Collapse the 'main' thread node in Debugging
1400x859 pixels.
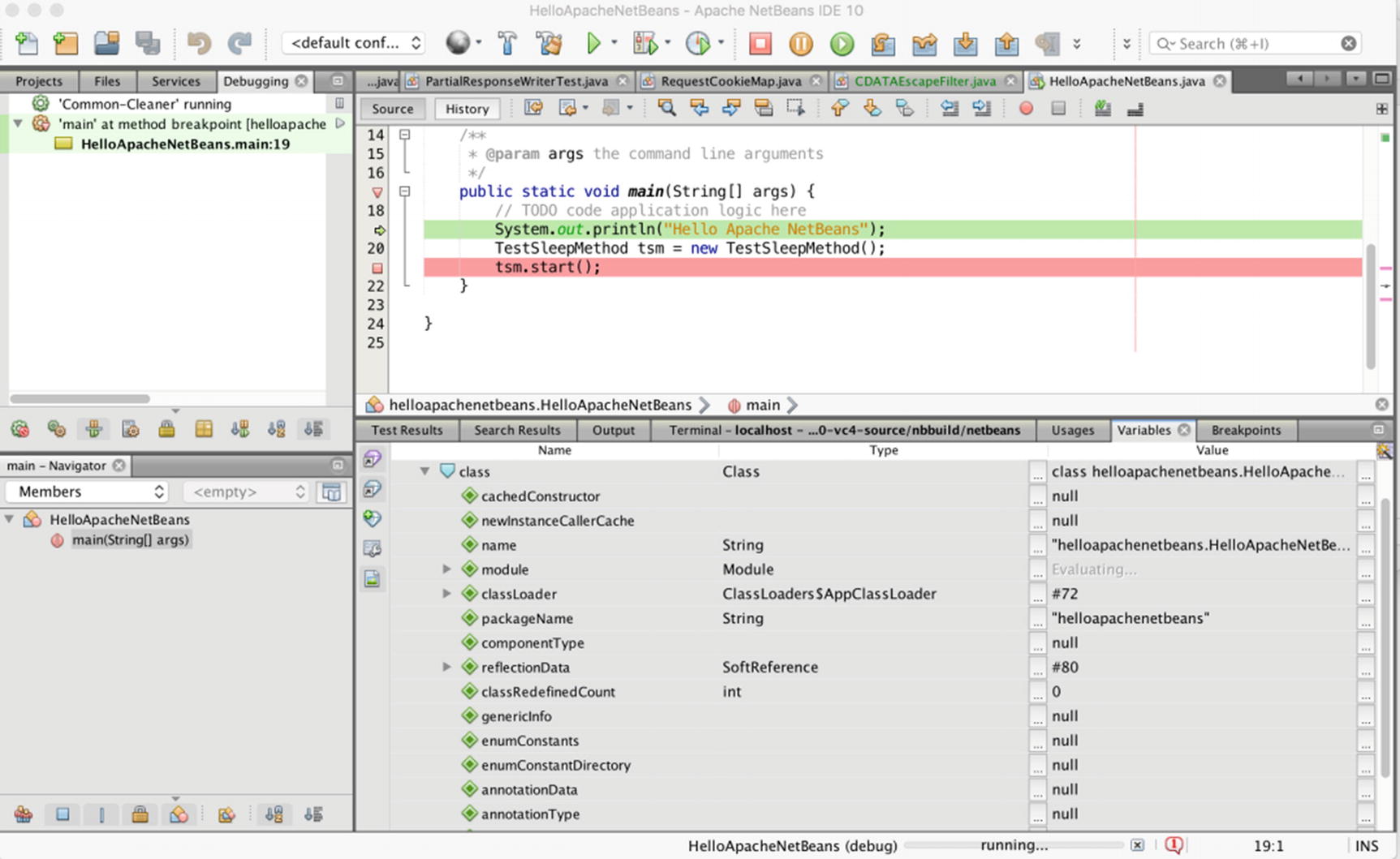coord(17,123)
